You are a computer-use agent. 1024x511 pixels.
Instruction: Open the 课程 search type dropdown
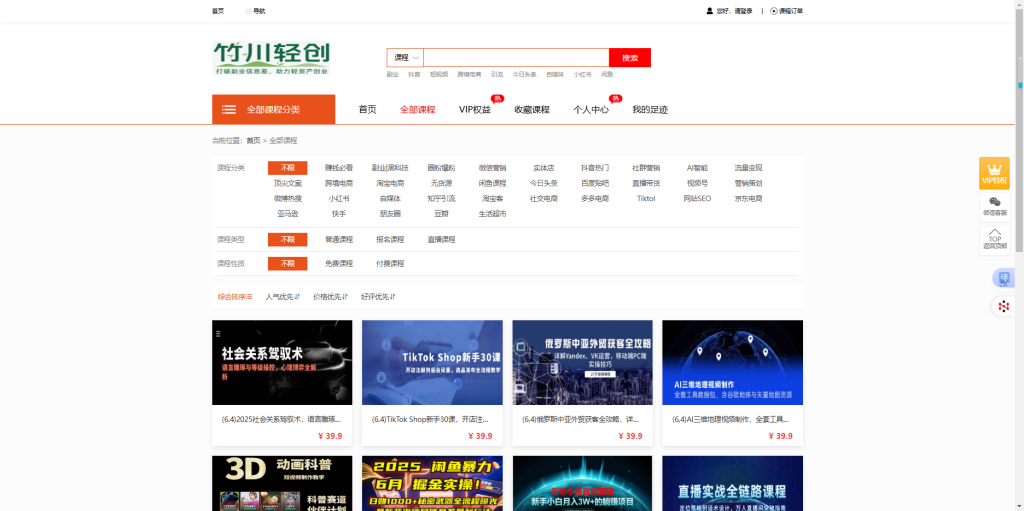click(x=406, y=58)
